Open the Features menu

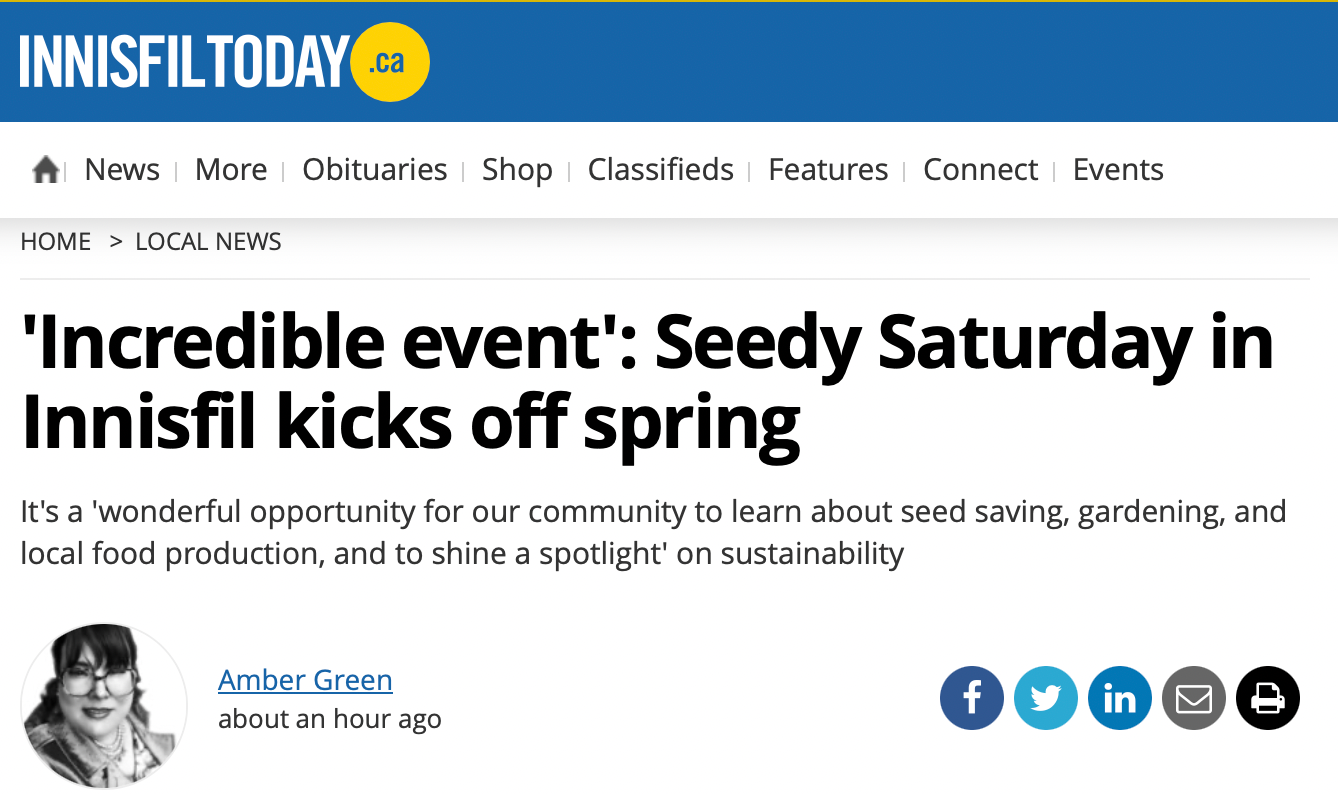[828, 170]
